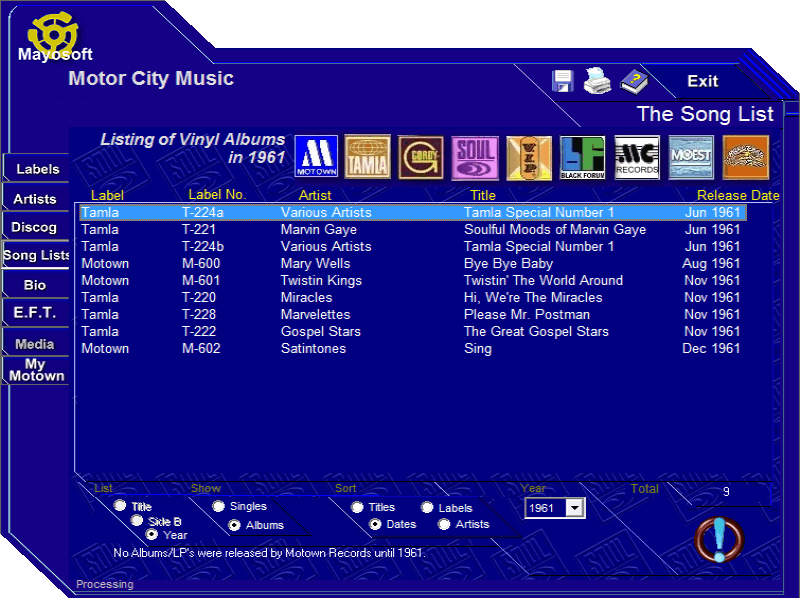This screenshot has width=800, height=600.
Task: Select Hi, We're The Miracles row
Action: pos(413,297)
